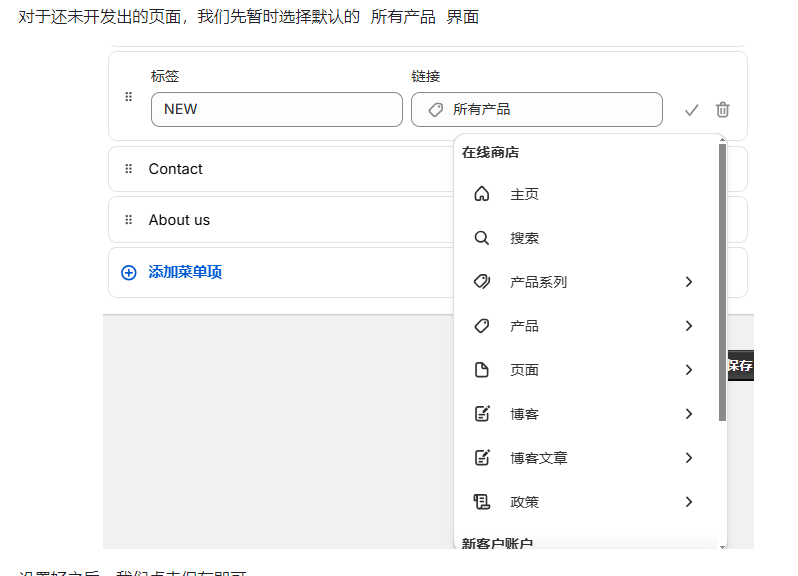Expand the 博客文章 submenu chevron
Viewport: 798px width, 576px height.
point(689,458)
